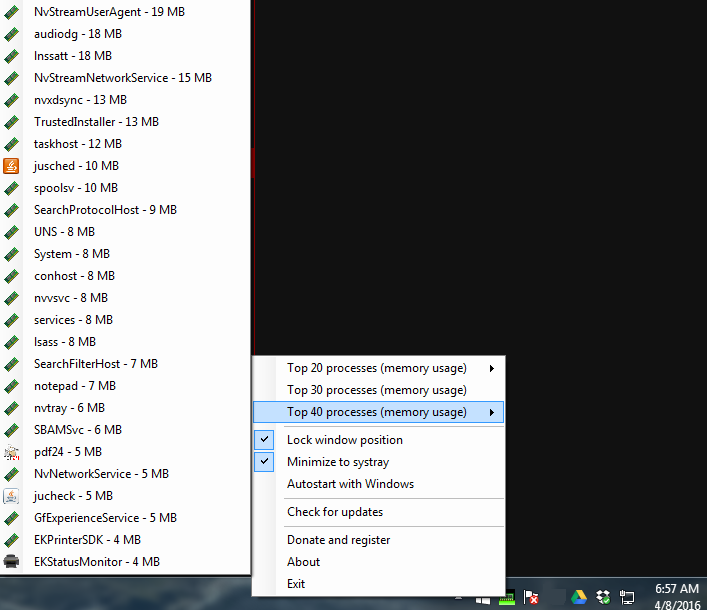This screenshot has width=707, height=610.
Task: Select the 'nvvsvc - 8 MB' entry
Action: click(125, 298)
